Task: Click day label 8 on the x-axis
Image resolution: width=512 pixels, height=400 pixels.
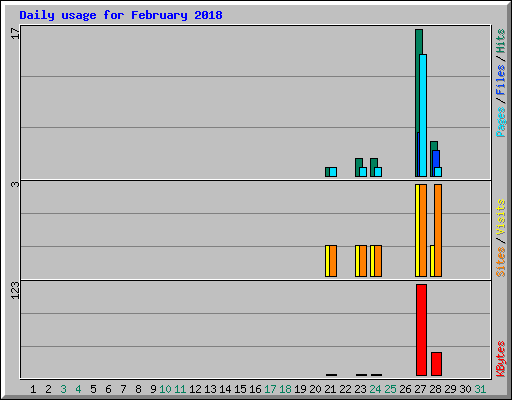Action: point(138,389)
